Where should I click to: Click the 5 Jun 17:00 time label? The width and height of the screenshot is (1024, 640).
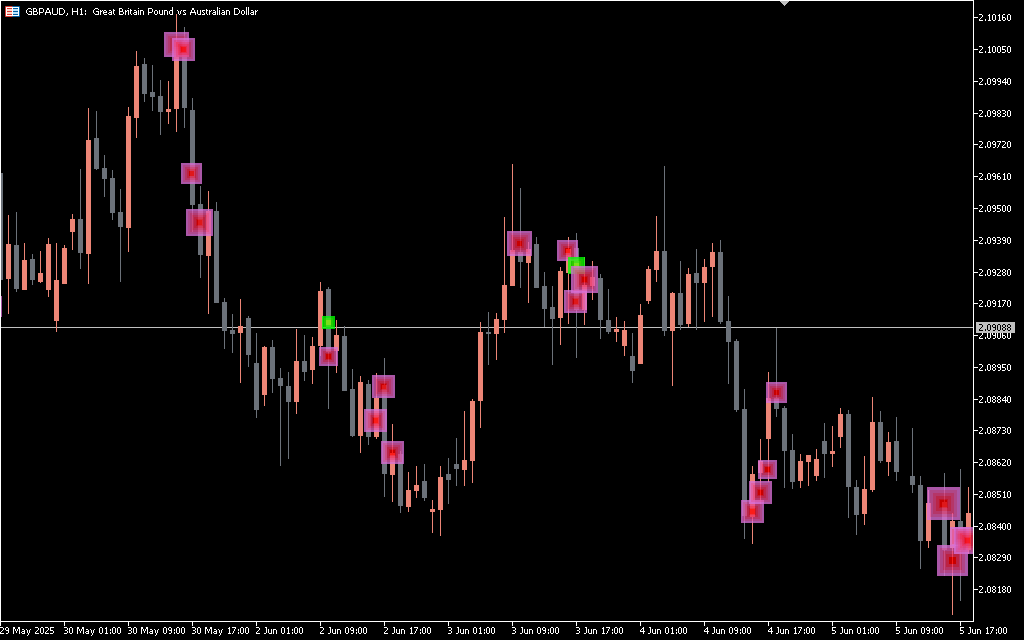coord(981,631)
